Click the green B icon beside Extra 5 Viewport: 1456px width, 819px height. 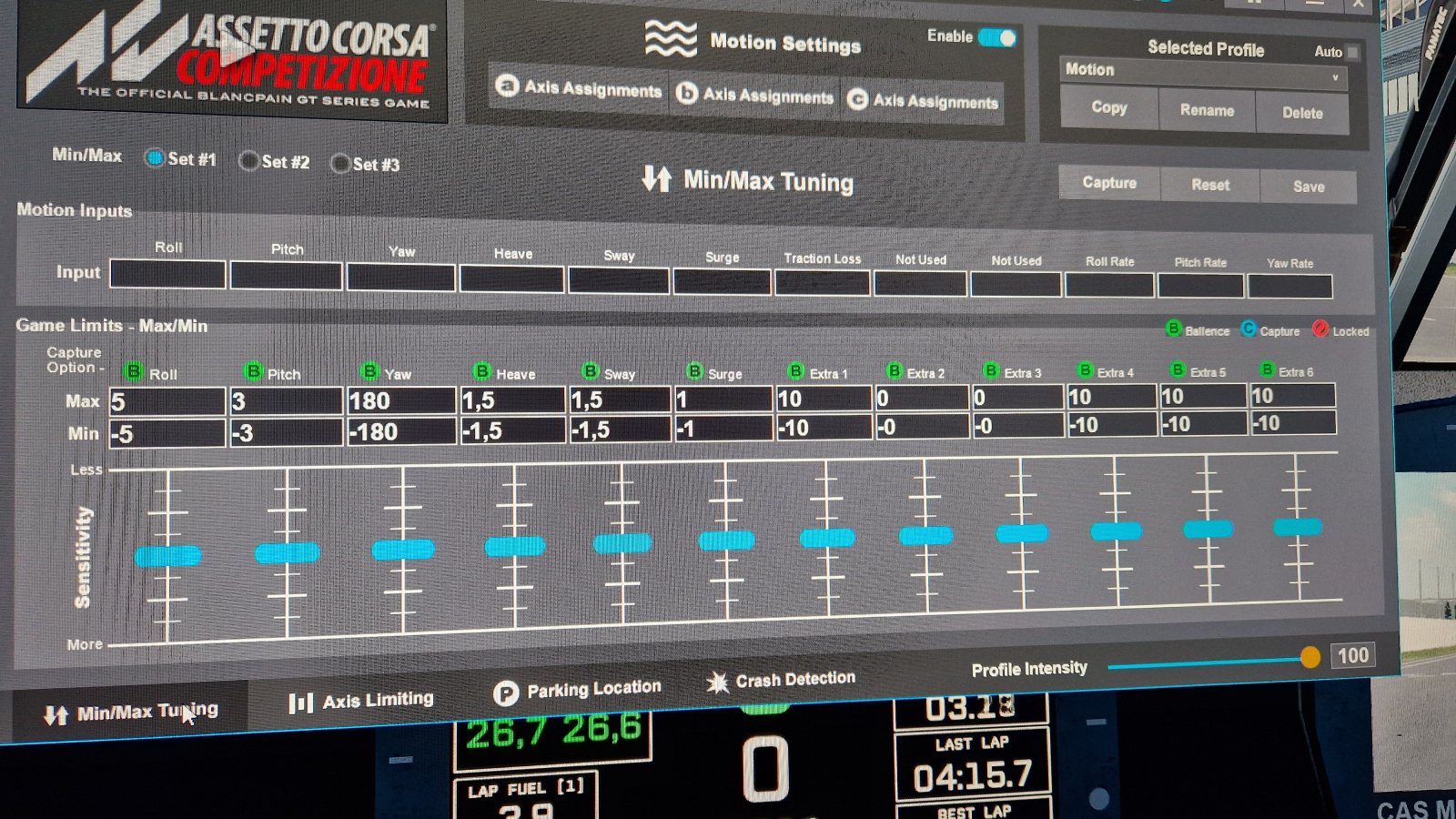pos(1178,369)
